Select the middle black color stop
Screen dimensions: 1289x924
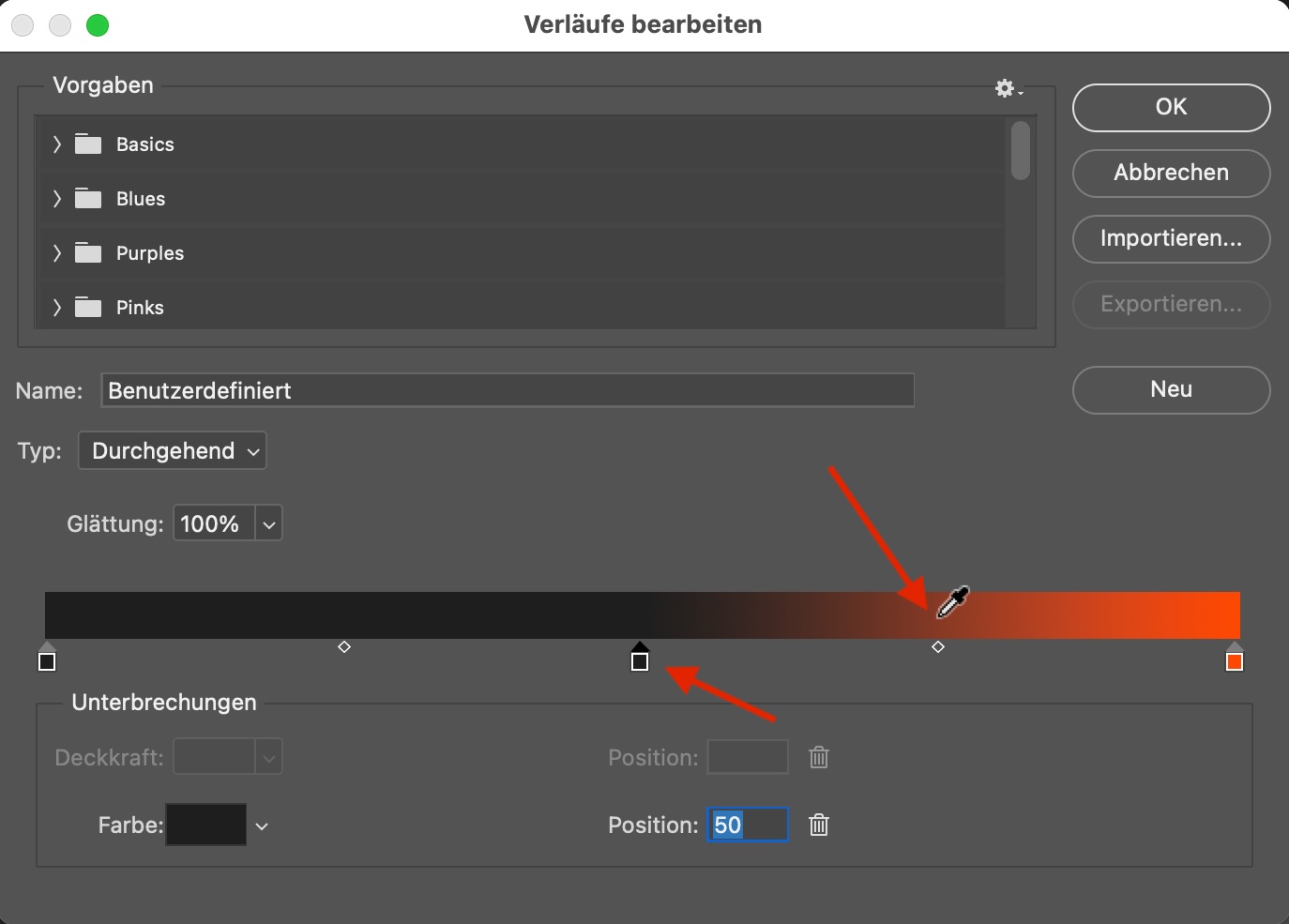(640, 657)
